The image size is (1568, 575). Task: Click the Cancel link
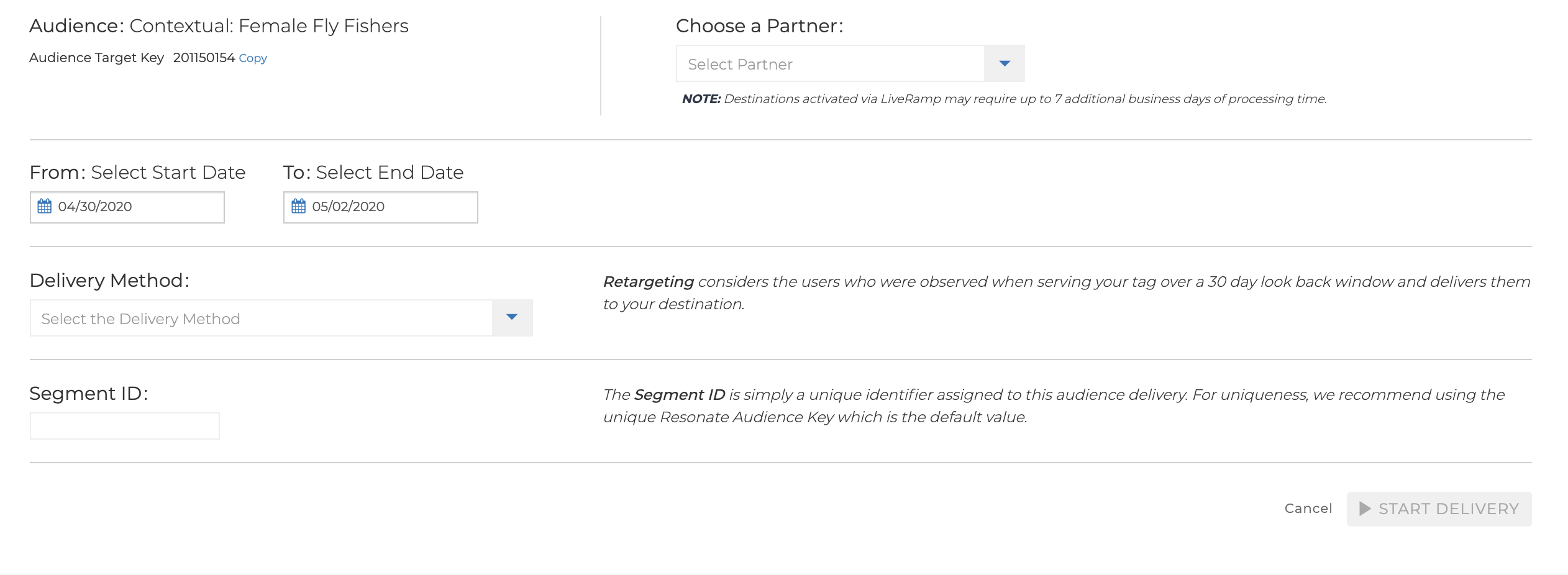pos(1308,509)
